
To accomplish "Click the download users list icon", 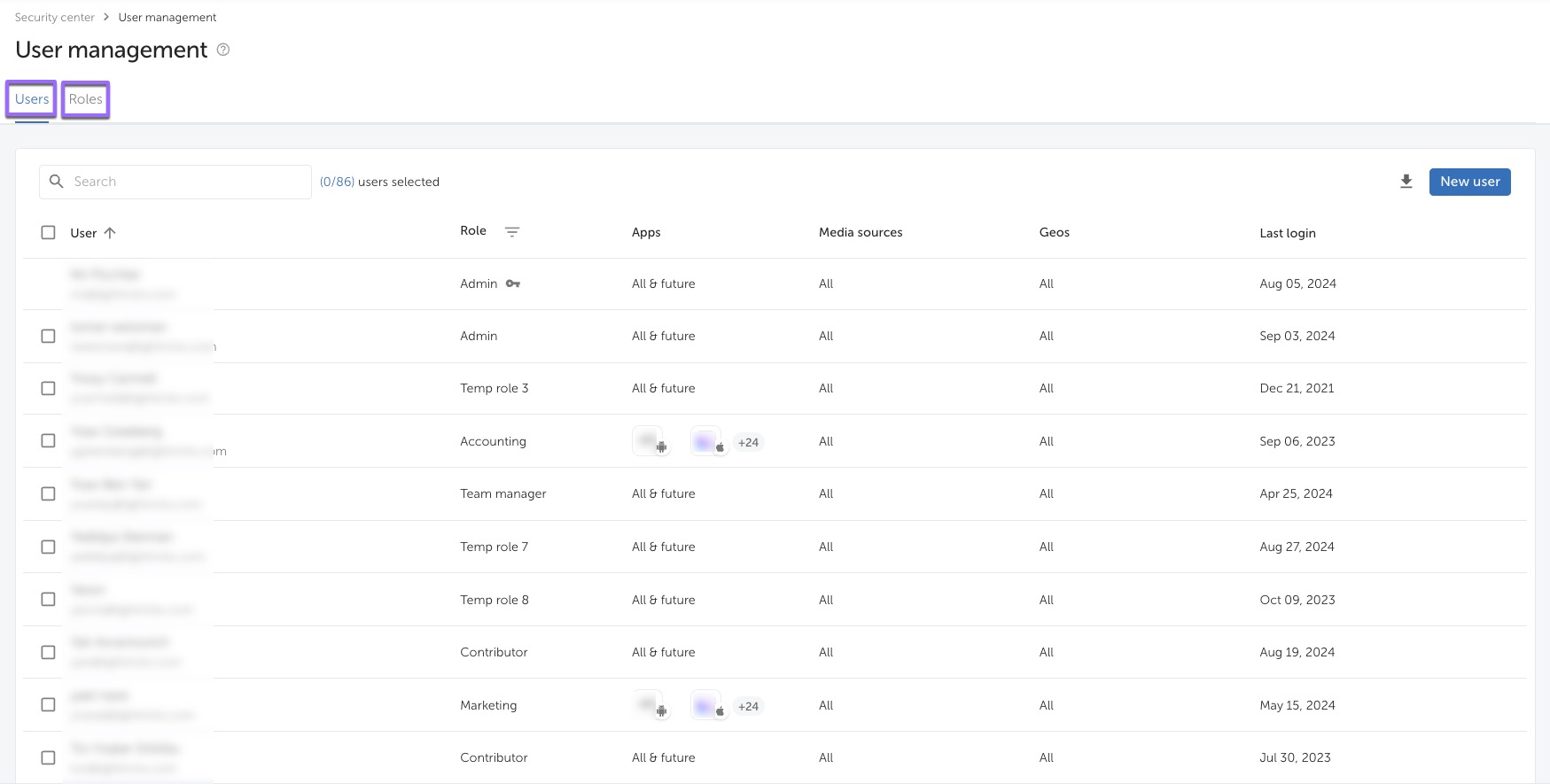I will 1406,182.
